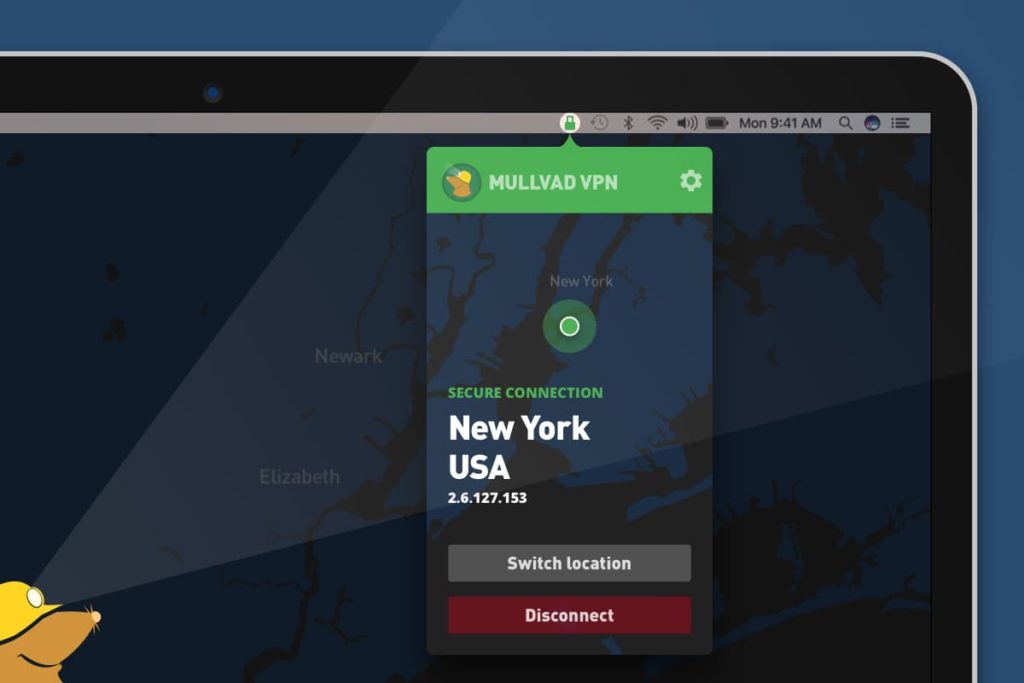Open Siri from the menu bar
Image resolution: width=1024 pixels, height=683 pixels.
(872, 123)
